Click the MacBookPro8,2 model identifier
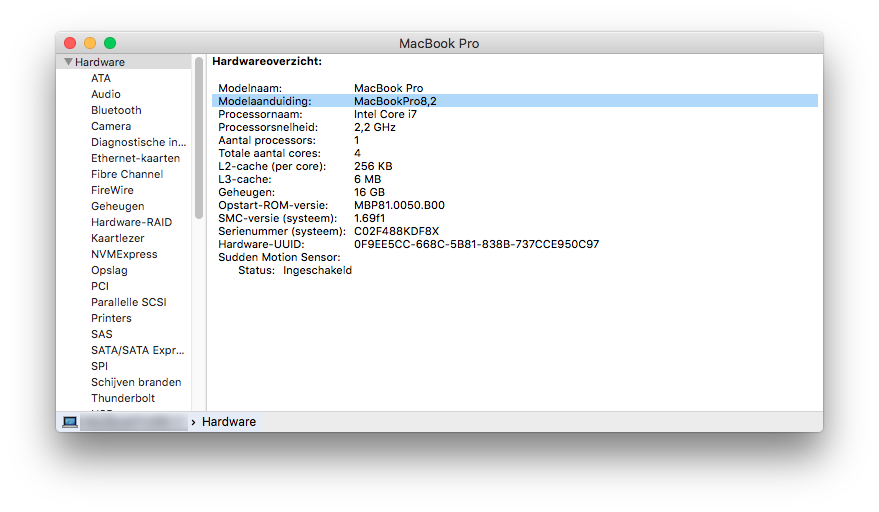This screenshot has width=879, height=512. pyautogui.click(x=395, y=101)
